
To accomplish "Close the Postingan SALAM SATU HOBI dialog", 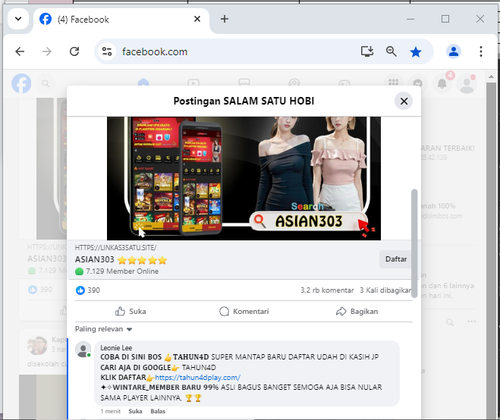I will [x=404, y=101].
